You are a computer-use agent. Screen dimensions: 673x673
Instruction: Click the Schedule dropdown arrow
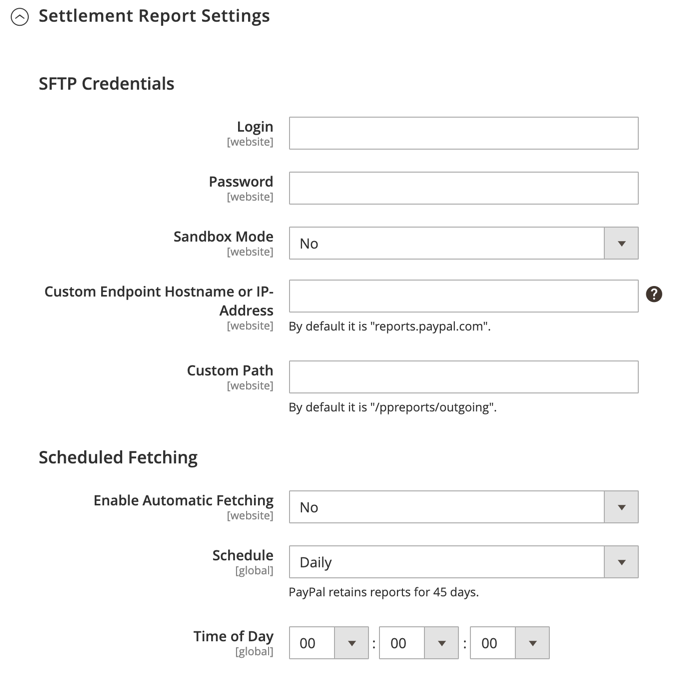click(621, 562)
